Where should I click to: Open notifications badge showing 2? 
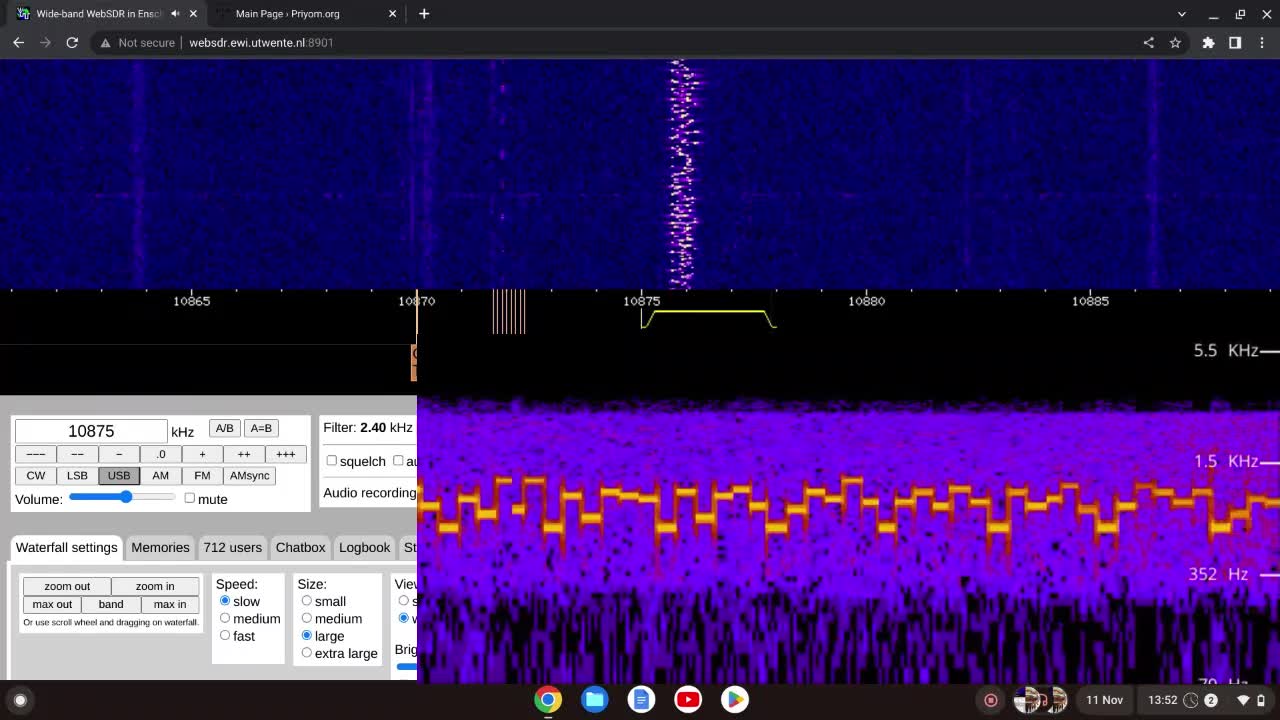coord(1211,700)
